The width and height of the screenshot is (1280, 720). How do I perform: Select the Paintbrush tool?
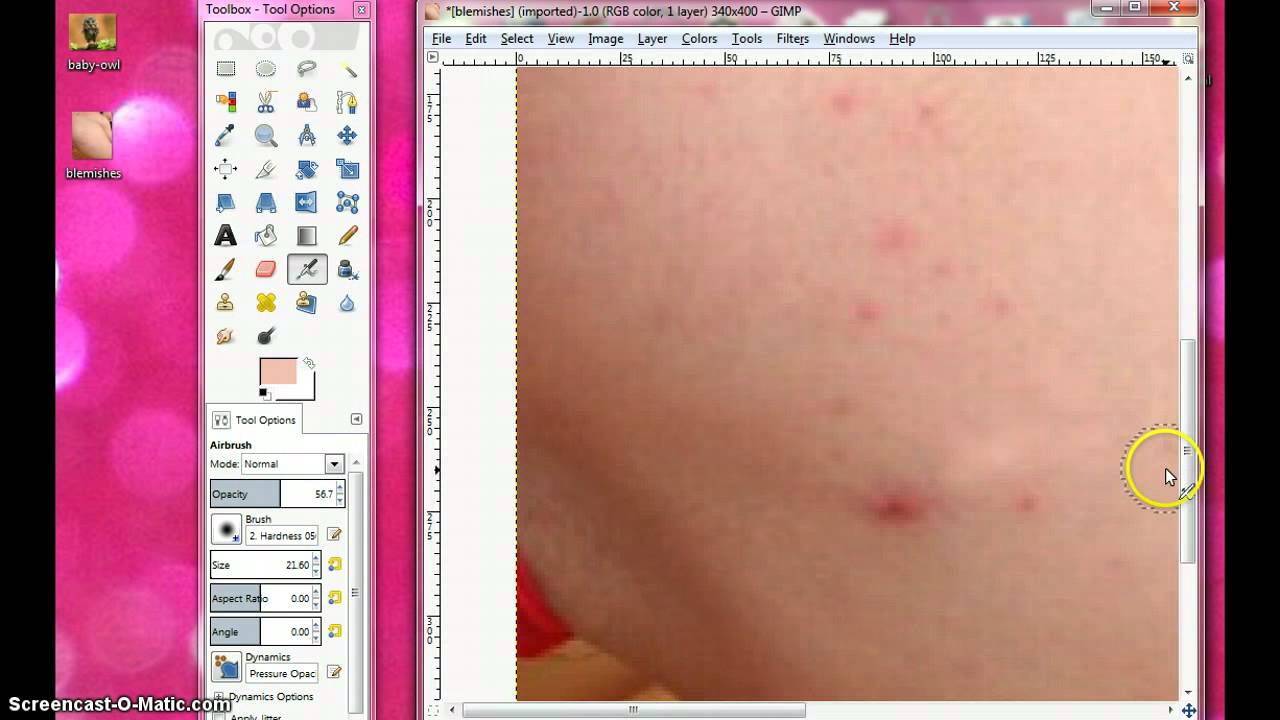click(226, 269)
